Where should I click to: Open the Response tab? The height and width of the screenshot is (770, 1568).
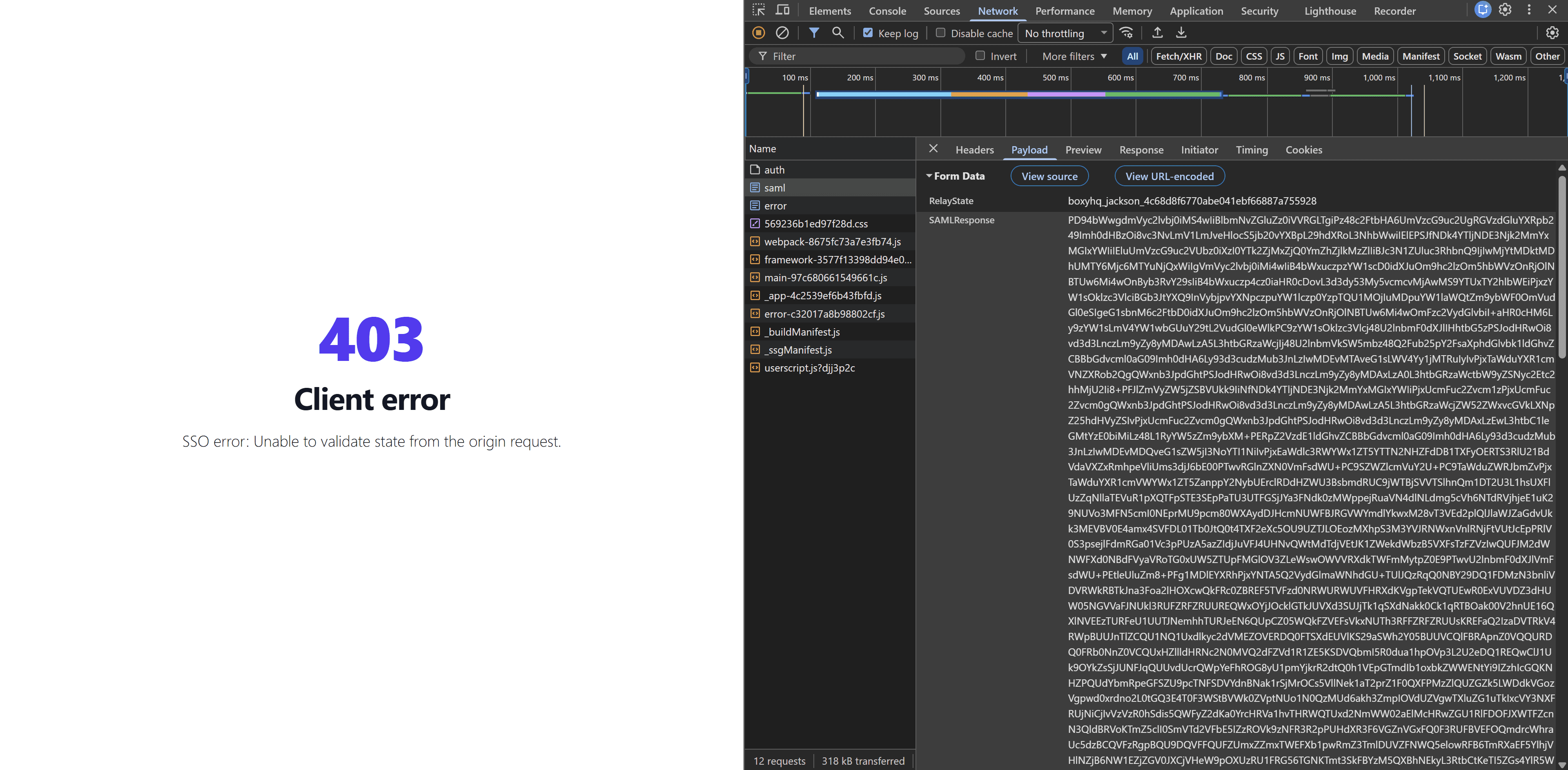tap(1141, 150)
